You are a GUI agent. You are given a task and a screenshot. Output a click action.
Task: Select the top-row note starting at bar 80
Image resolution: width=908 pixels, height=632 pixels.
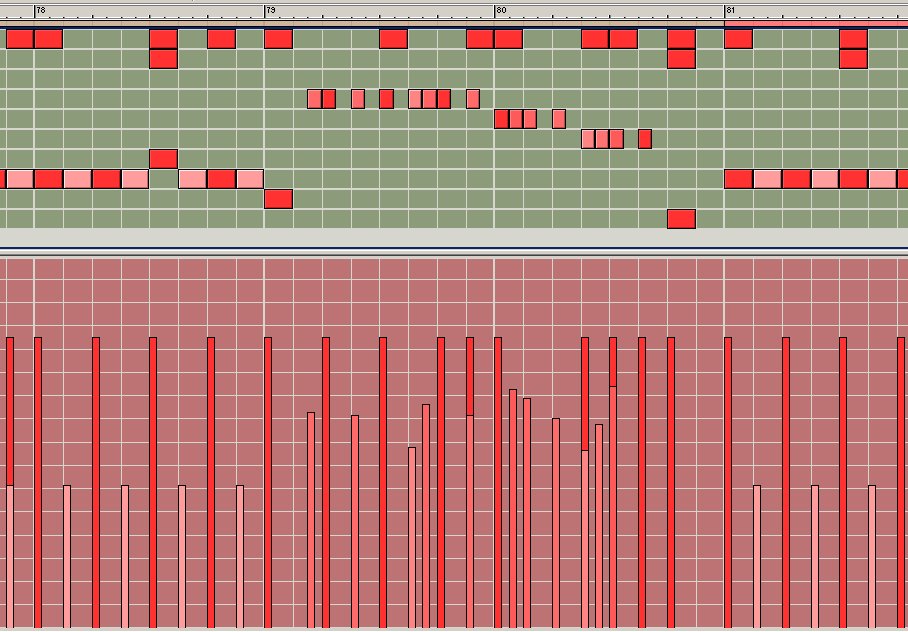click(508, 39)
